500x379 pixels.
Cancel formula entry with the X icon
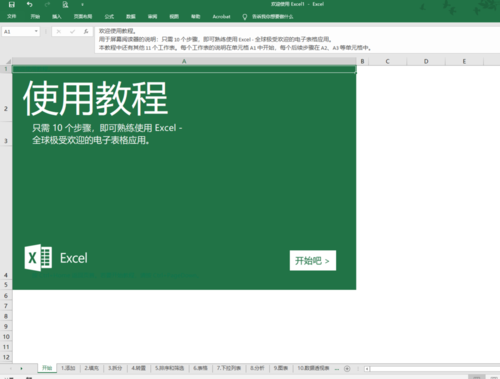pyautogui.click(x=59, y=32)
